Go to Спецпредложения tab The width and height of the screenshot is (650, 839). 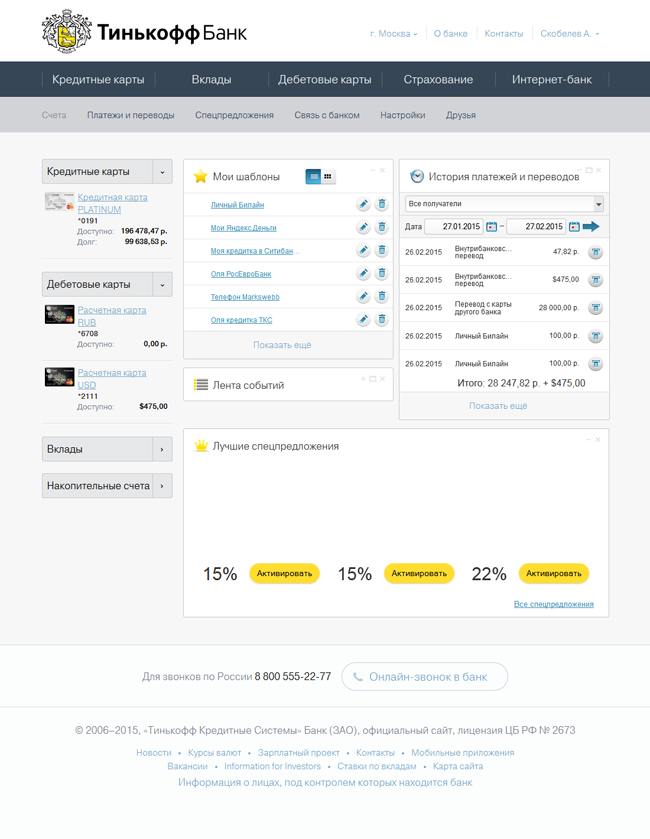(x=234, y=115)
